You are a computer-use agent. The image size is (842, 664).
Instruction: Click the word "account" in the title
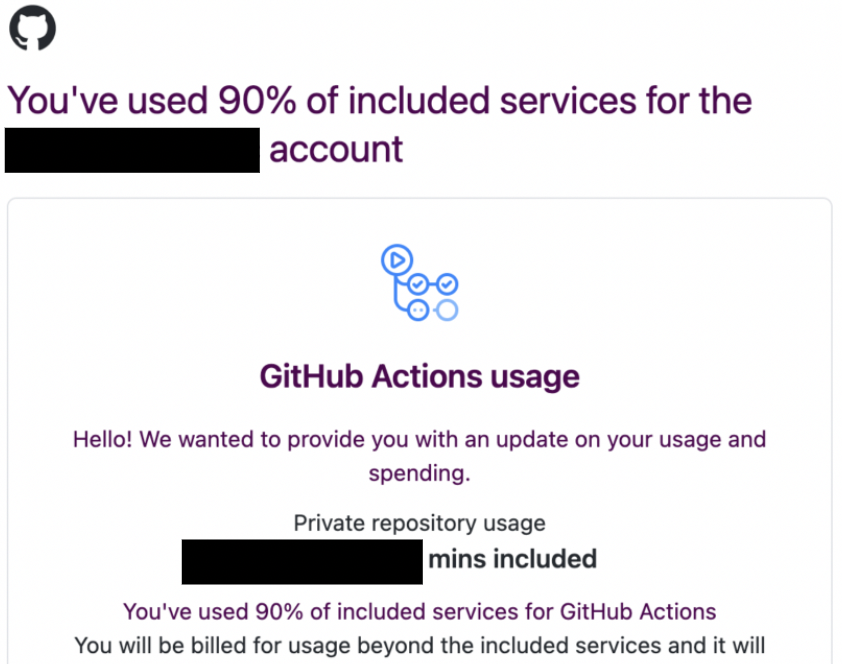[x=336, y=150]
